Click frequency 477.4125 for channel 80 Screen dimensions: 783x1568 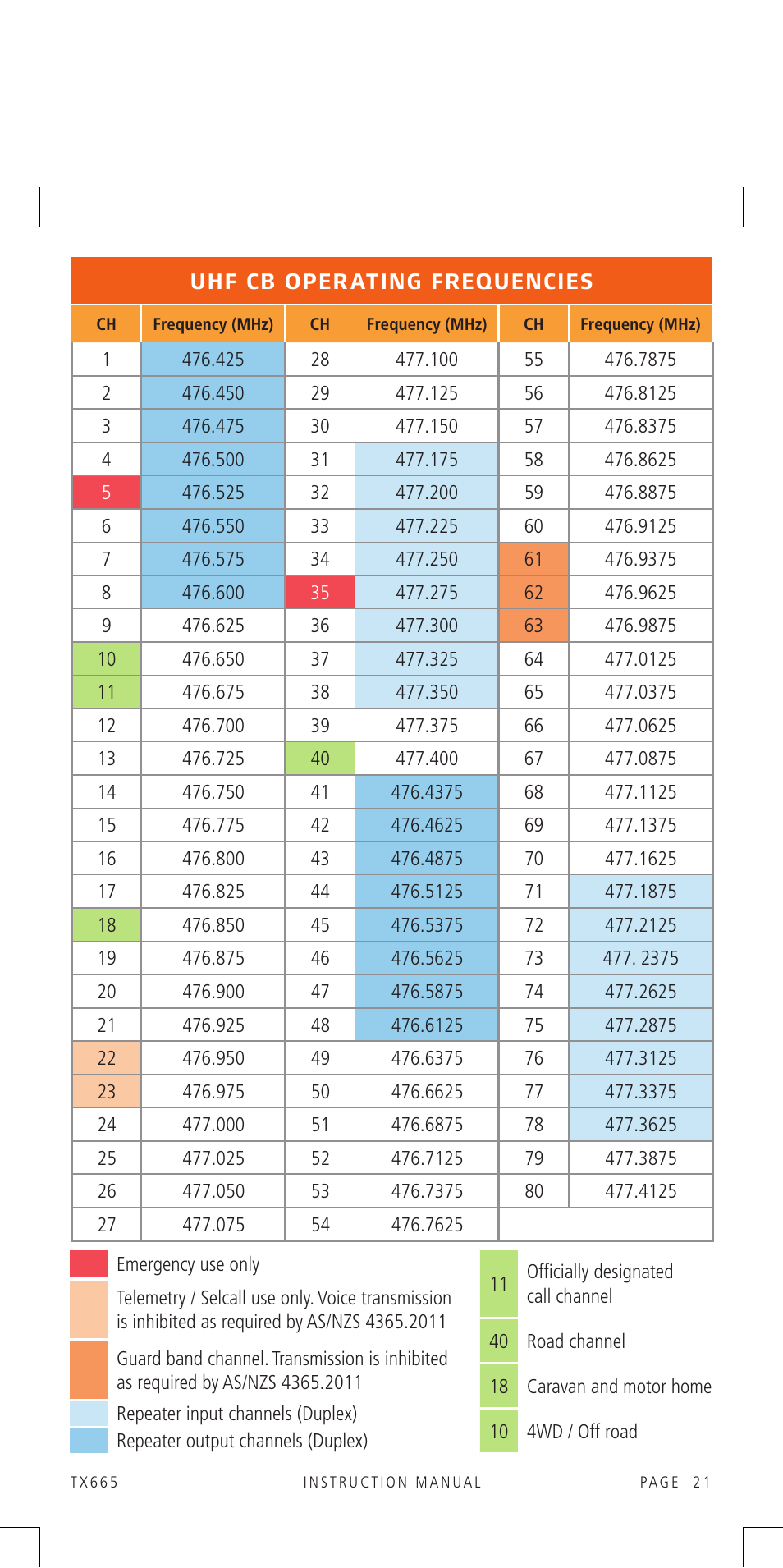(x=641, y=1191)
